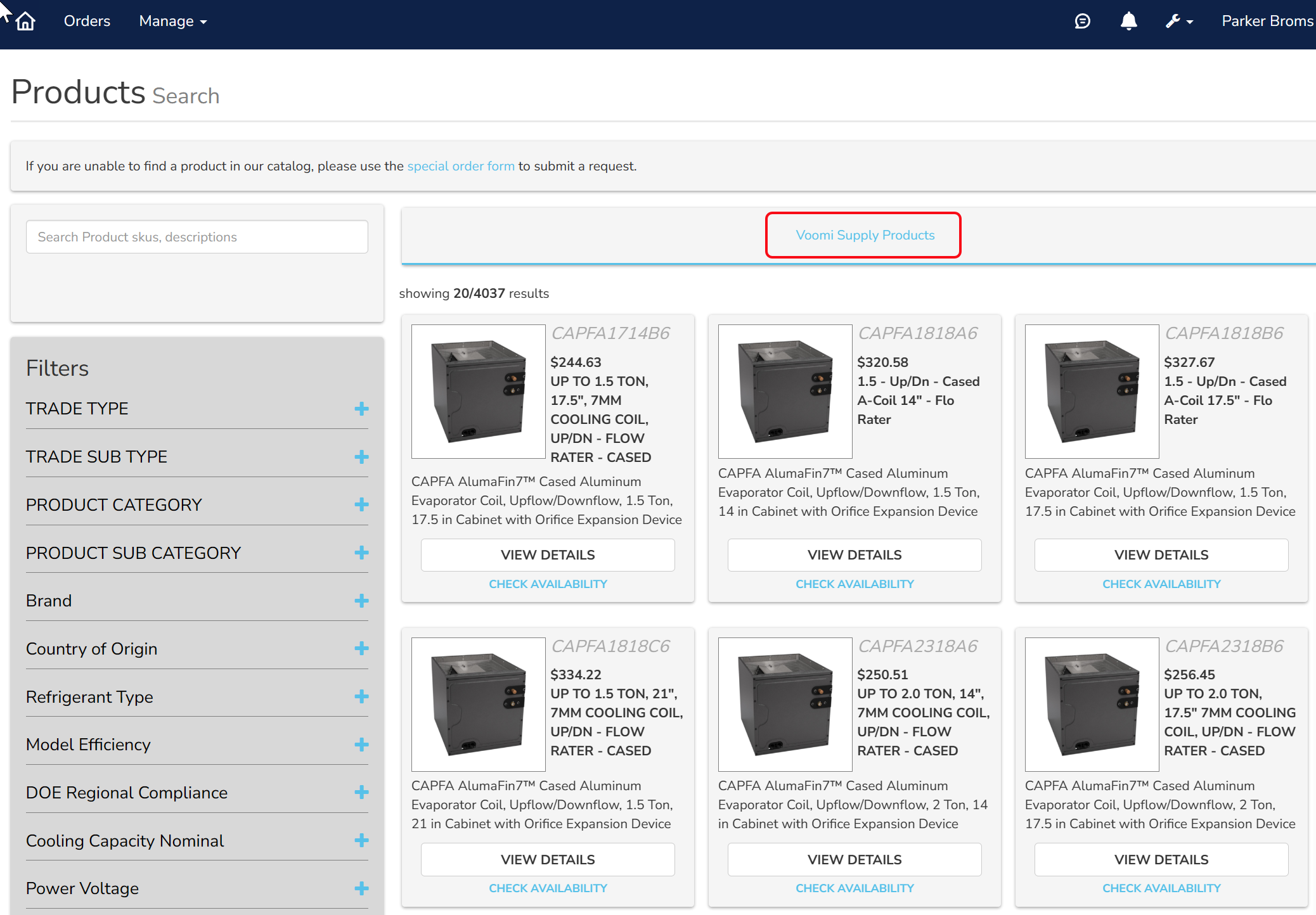Expand the DOE Regional Compliance filter
This screenshot has width=1316, height=915.
click(361, 793)
